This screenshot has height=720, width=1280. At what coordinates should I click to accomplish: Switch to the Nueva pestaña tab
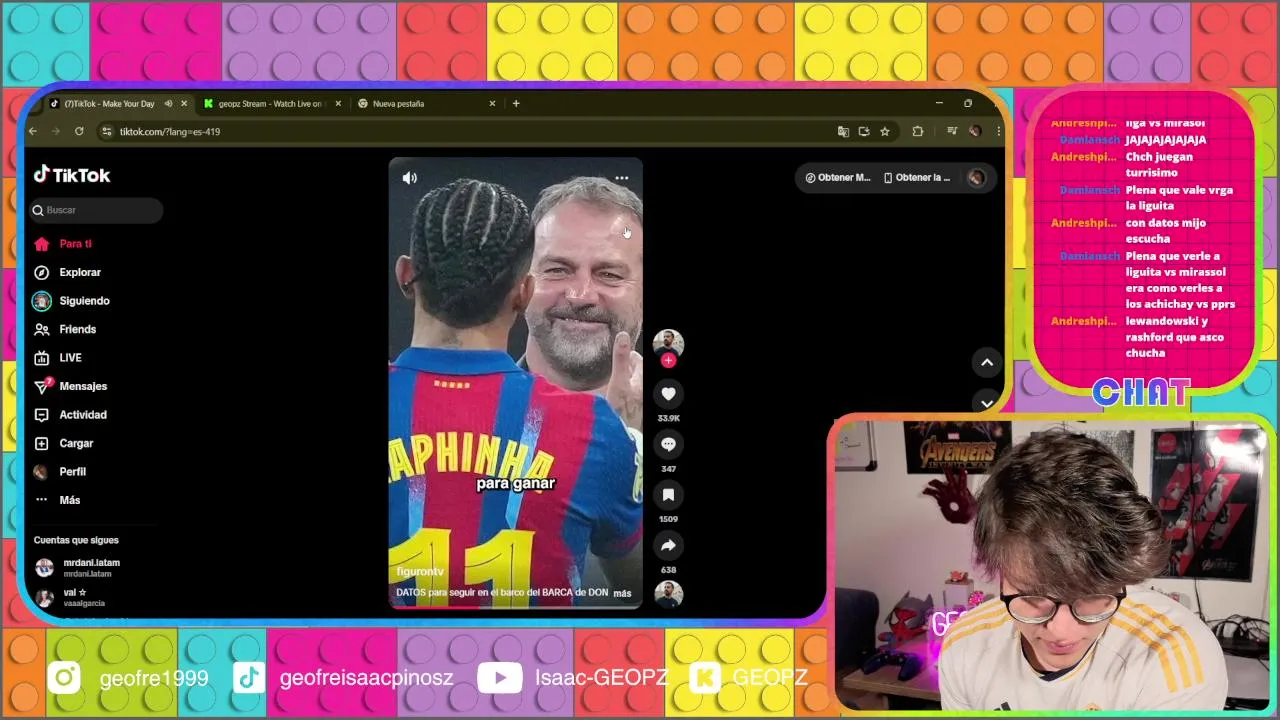point(398,104)
